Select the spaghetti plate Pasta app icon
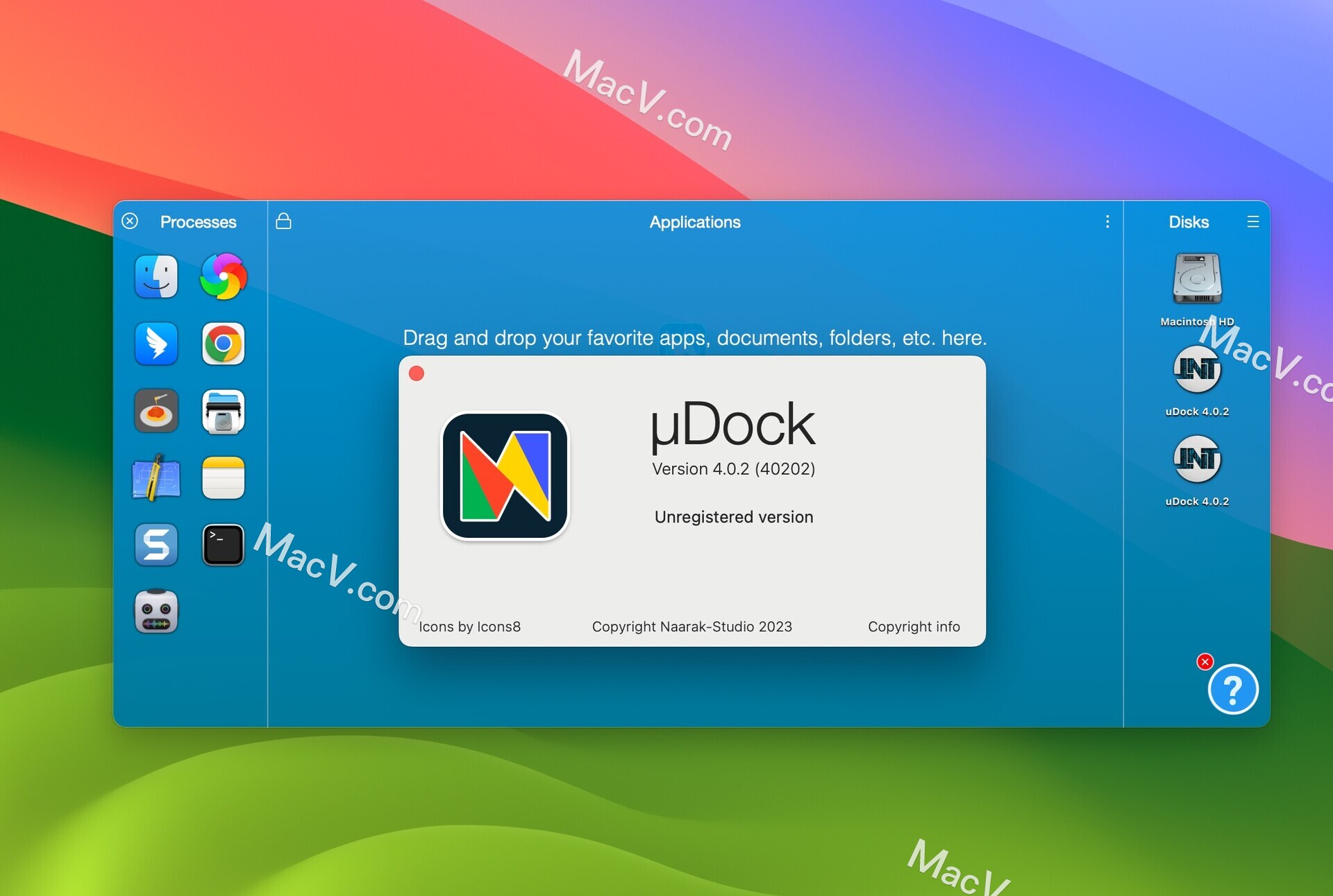Viewport: 1333px width, 896px height. (156, 411)
